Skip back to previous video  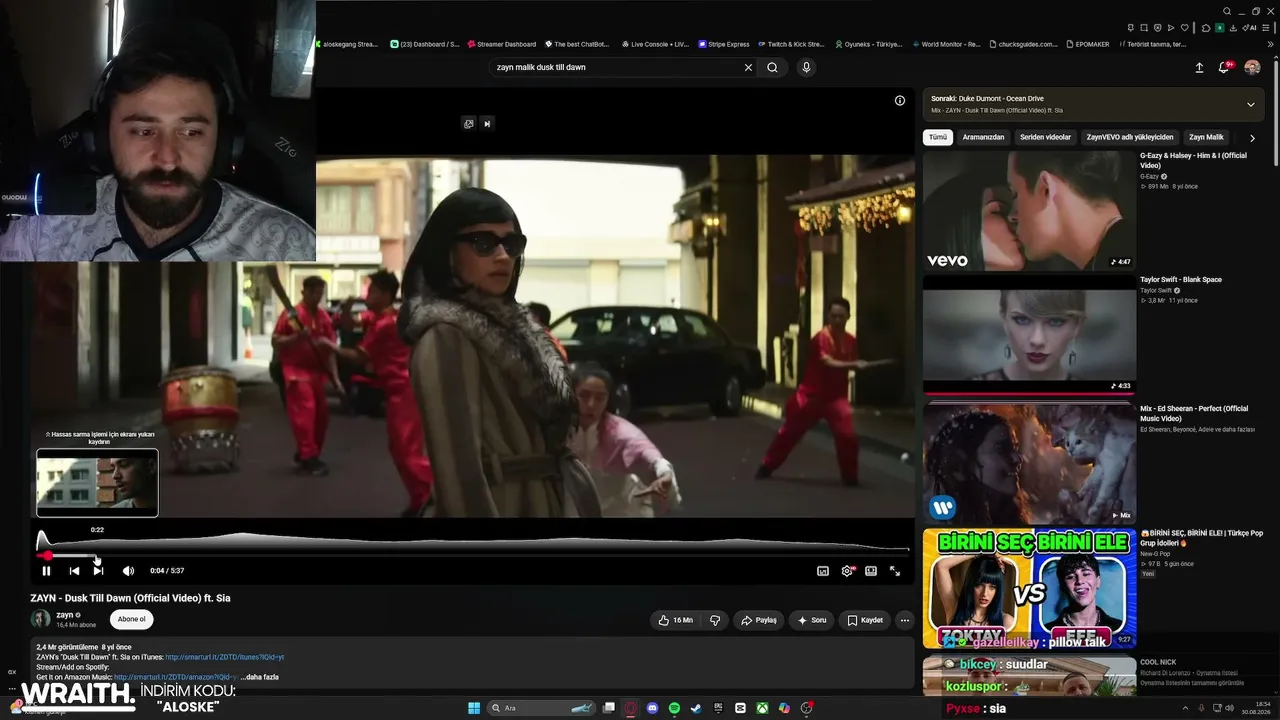tap(74, 571)
